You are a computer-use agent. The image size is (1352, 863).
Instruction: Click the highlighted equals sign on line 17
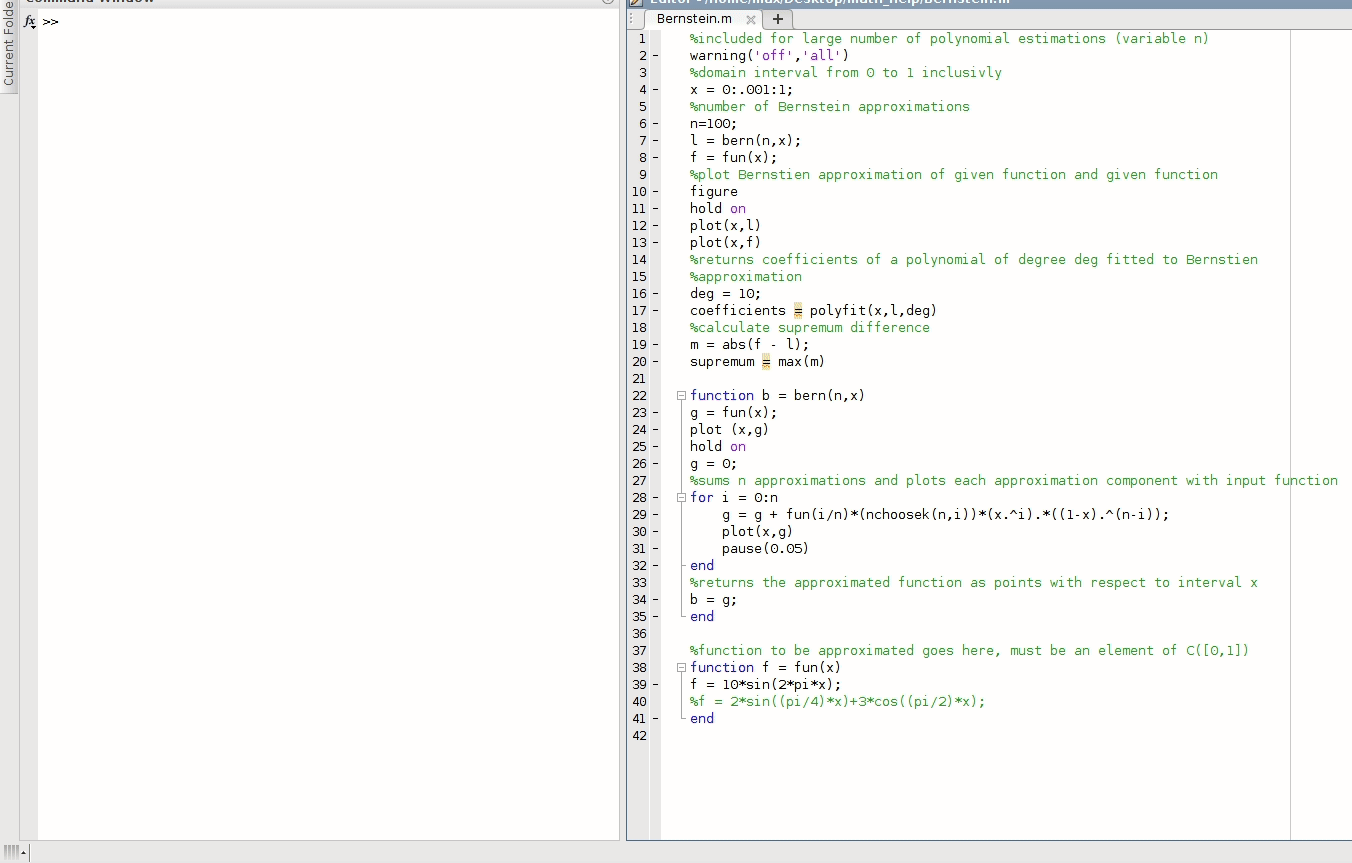(798, 311)
